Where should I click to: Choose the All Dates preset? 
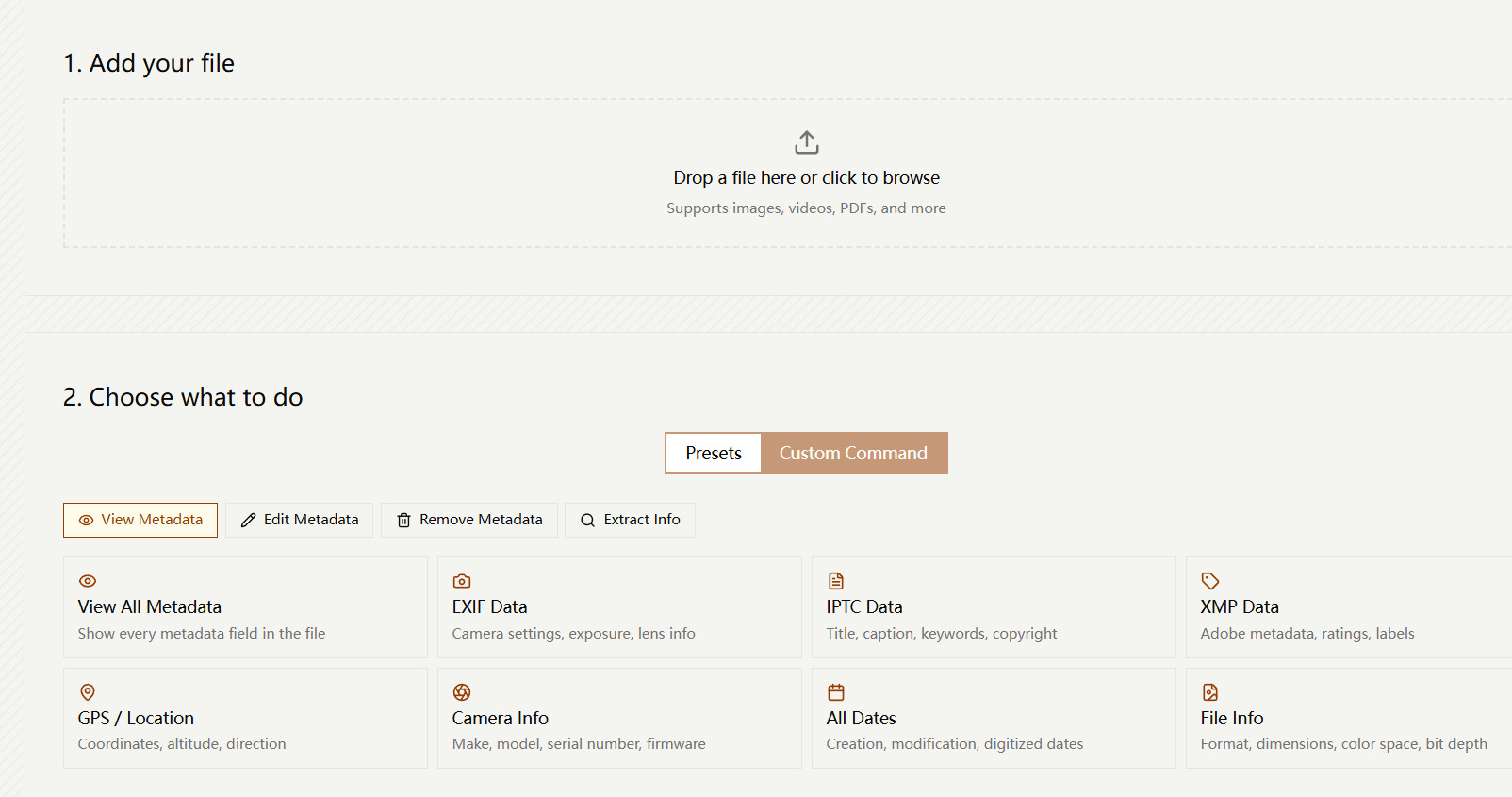tap(994, 718)
